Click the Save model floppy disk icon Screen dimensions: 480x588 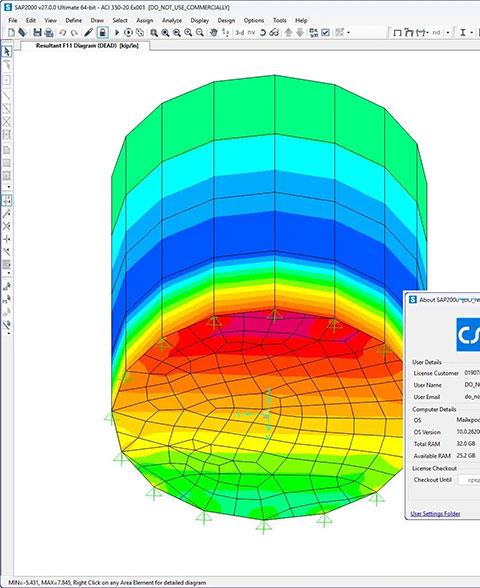37,33
